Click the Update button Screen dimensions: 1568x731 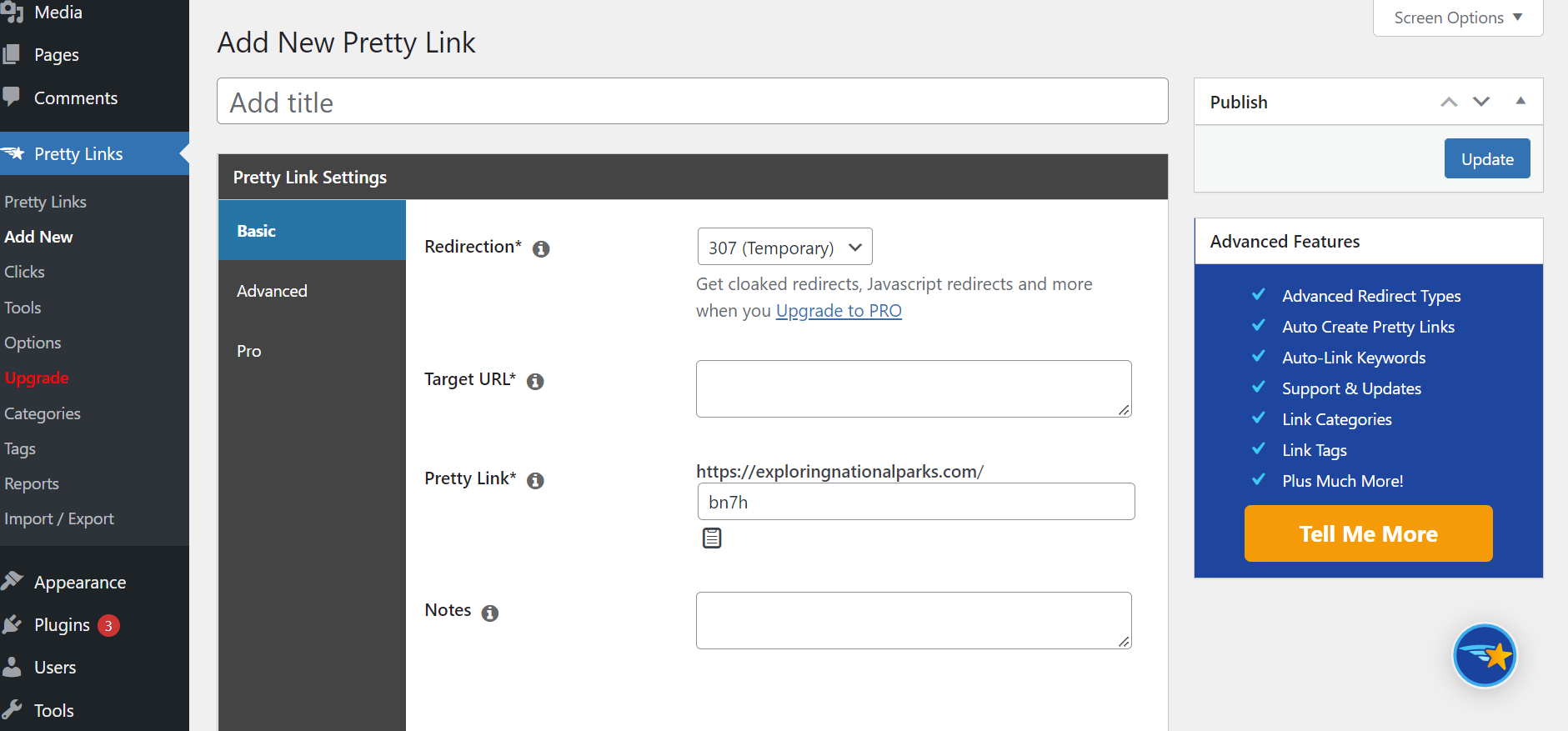click(1487, 158)
